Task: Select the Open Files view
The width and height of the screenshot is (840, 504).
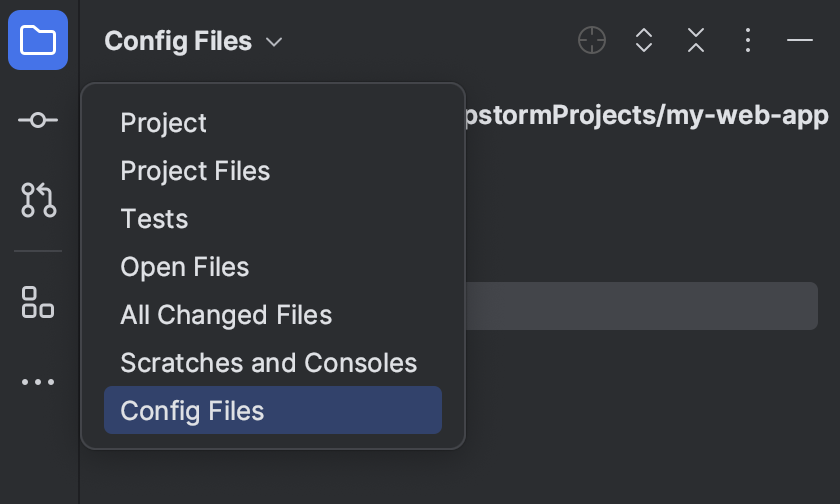Action: (x=184, y=267)
